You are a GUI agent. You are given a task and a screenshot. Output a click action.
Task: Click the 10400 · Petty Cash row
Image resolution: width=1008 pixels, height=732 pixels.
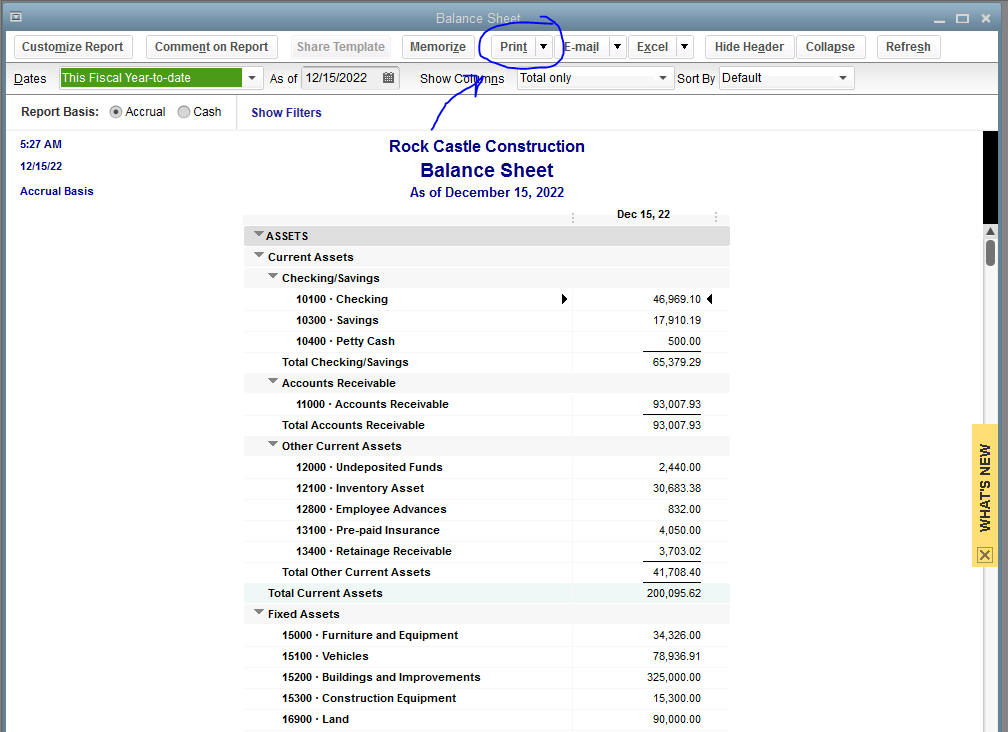pyautogui.click(x=487, y=341)
